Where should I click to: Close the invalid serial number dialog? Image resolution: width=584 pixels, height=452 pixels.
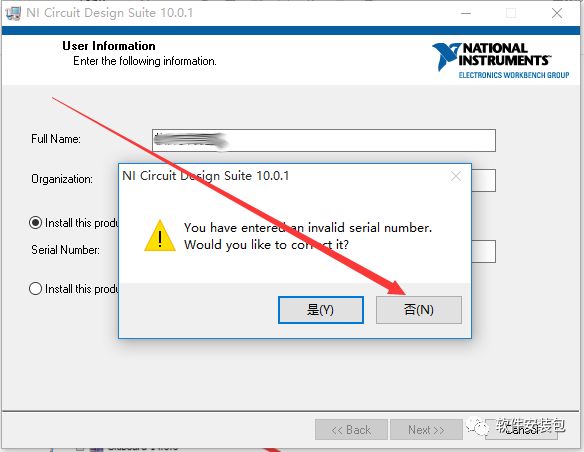[x=456, y=176]
